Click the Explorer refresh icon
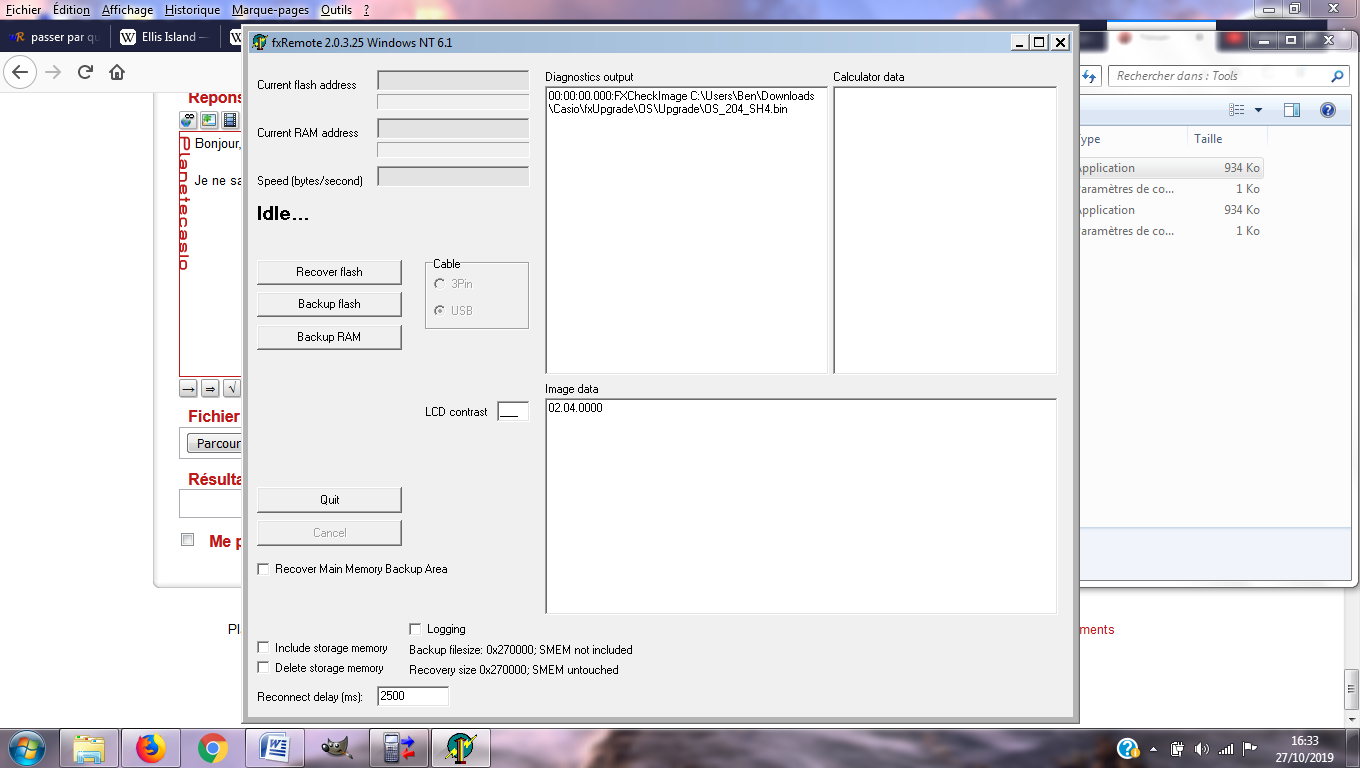 [x=1092, y=76]
